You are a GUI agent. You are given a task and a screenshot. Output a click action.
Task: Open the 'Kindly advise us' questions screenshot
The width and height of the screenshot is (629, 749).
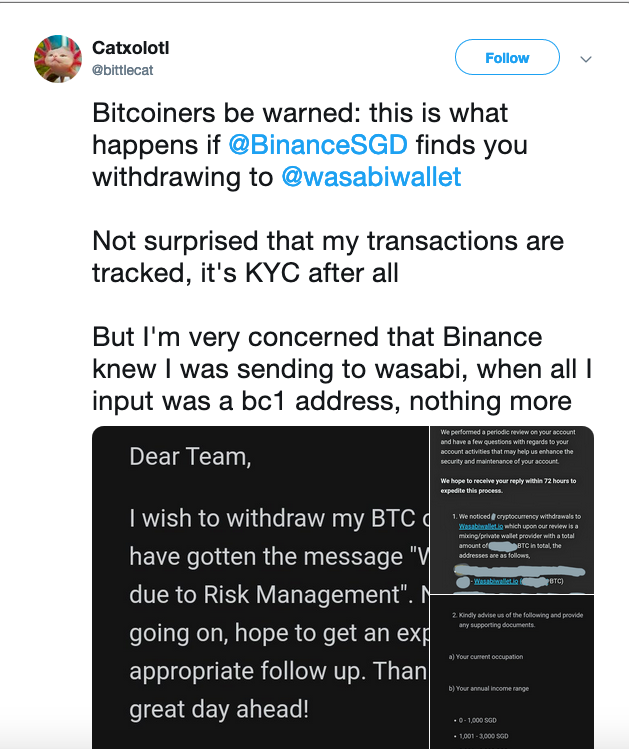coord(512,672)
